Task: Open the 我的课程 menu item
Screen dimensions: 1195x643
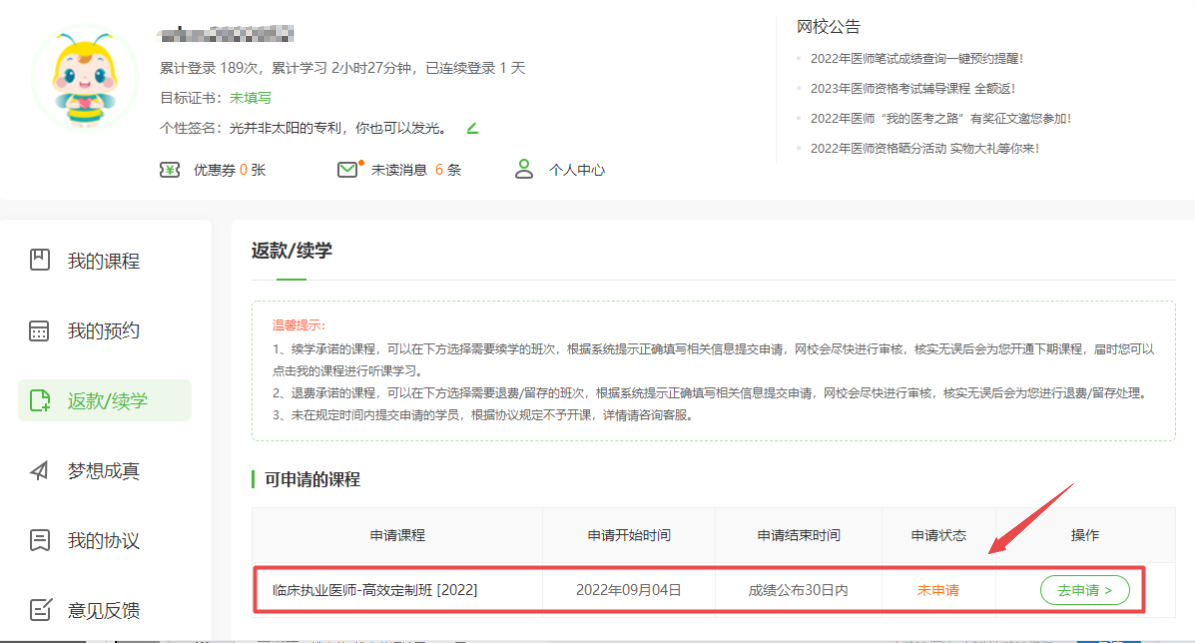Action: coord(103,261)
